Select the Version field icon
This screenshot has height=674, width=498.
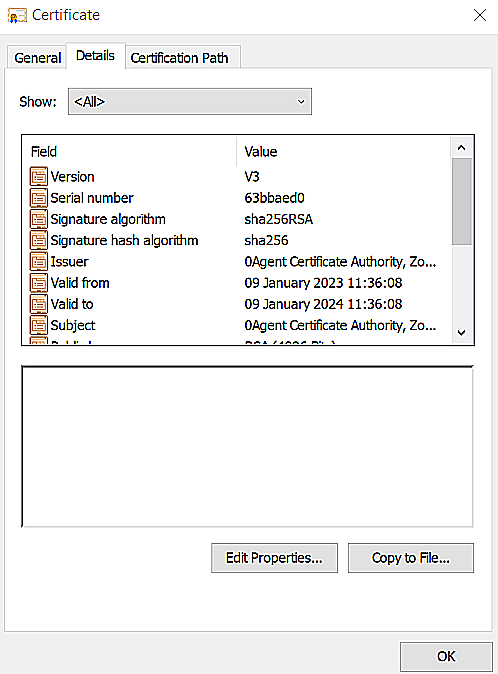39,177
